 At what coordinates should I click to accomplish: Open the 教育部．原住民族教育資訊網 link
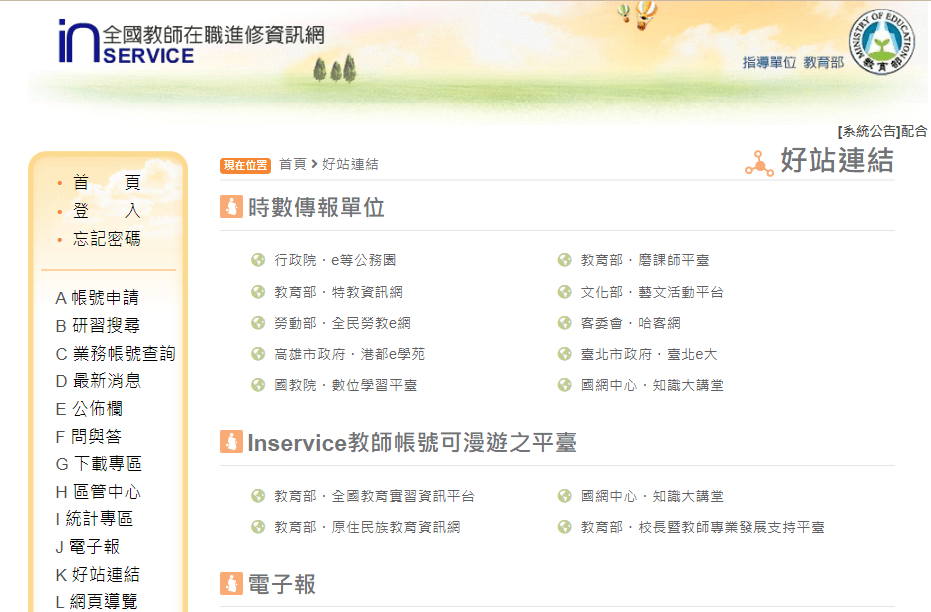point(367,527)
